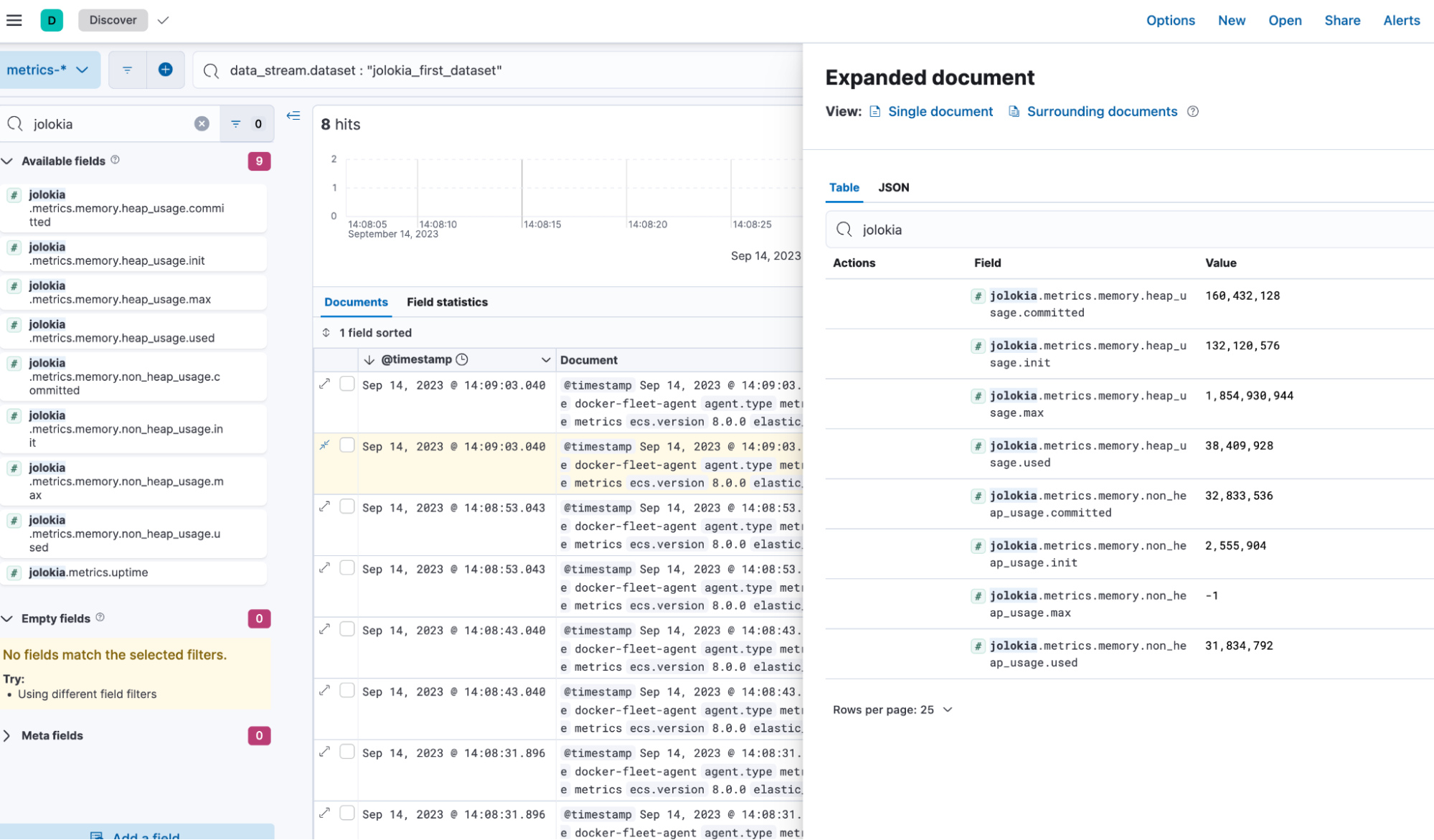Open Rows per page dropdown
Viewport: 1434px width, 840px height.
(x=892, y=709)
